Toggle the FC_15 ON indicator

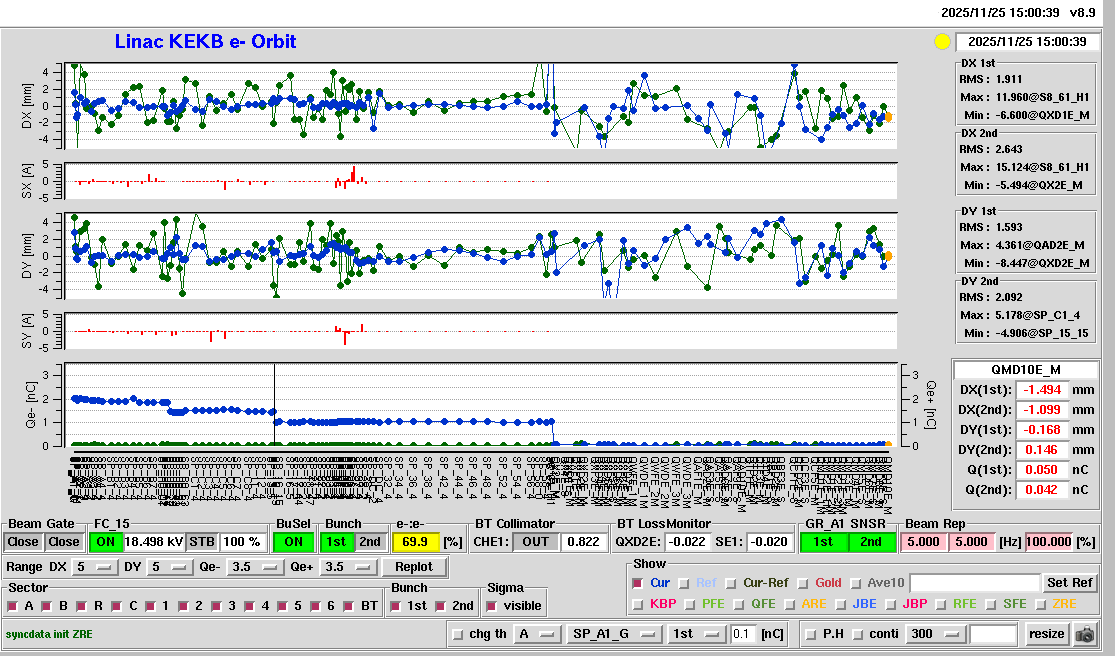coord(105,542)
